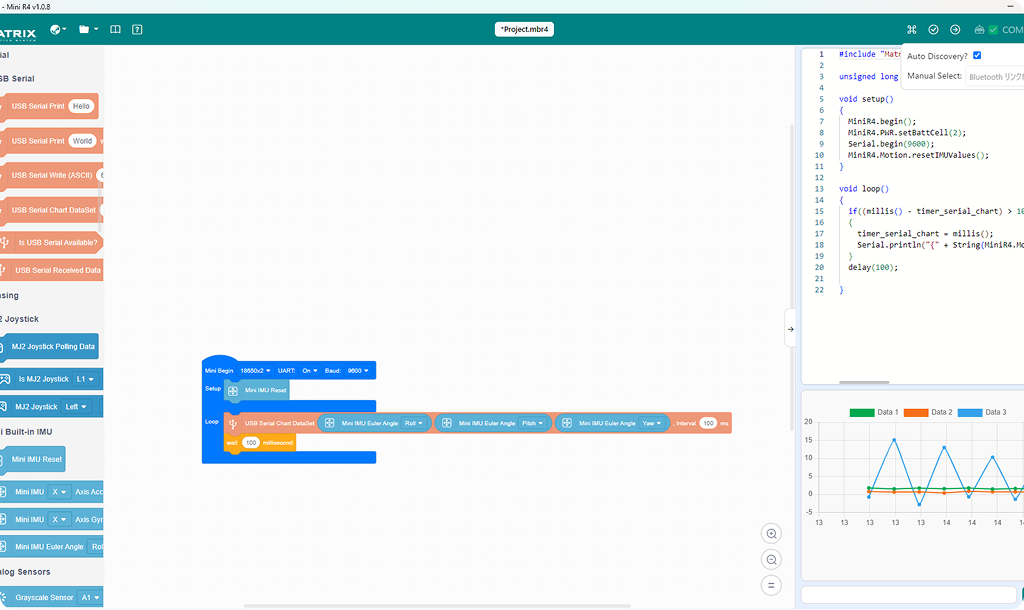The height and width of the screenshot is (610, 1024).
Task: Open the Roll dropdown in Euler Angle block
Action: (x=414, y=423)
